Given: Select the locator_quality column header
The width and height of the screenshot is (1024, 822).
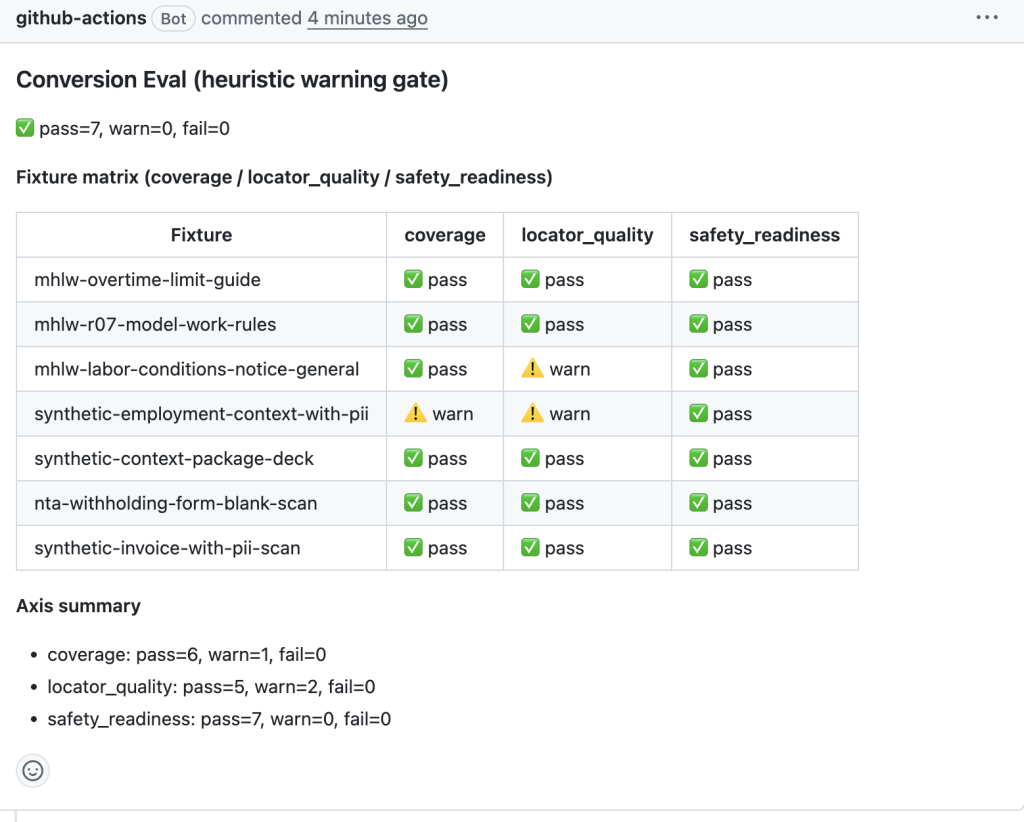Looking at the screenshot, I should pyautogui.click(x=587, y=235).
